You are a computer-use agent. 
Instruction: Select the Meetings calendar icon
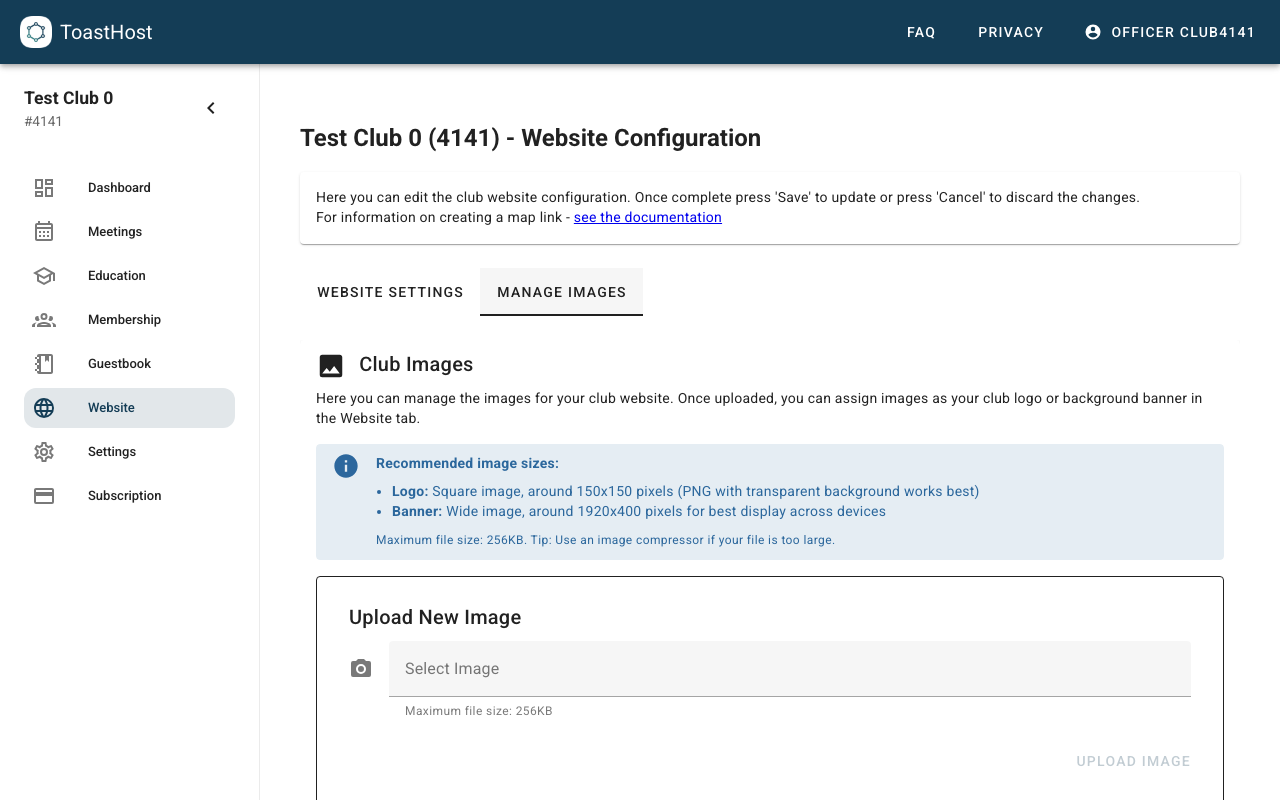pos(44,231)
